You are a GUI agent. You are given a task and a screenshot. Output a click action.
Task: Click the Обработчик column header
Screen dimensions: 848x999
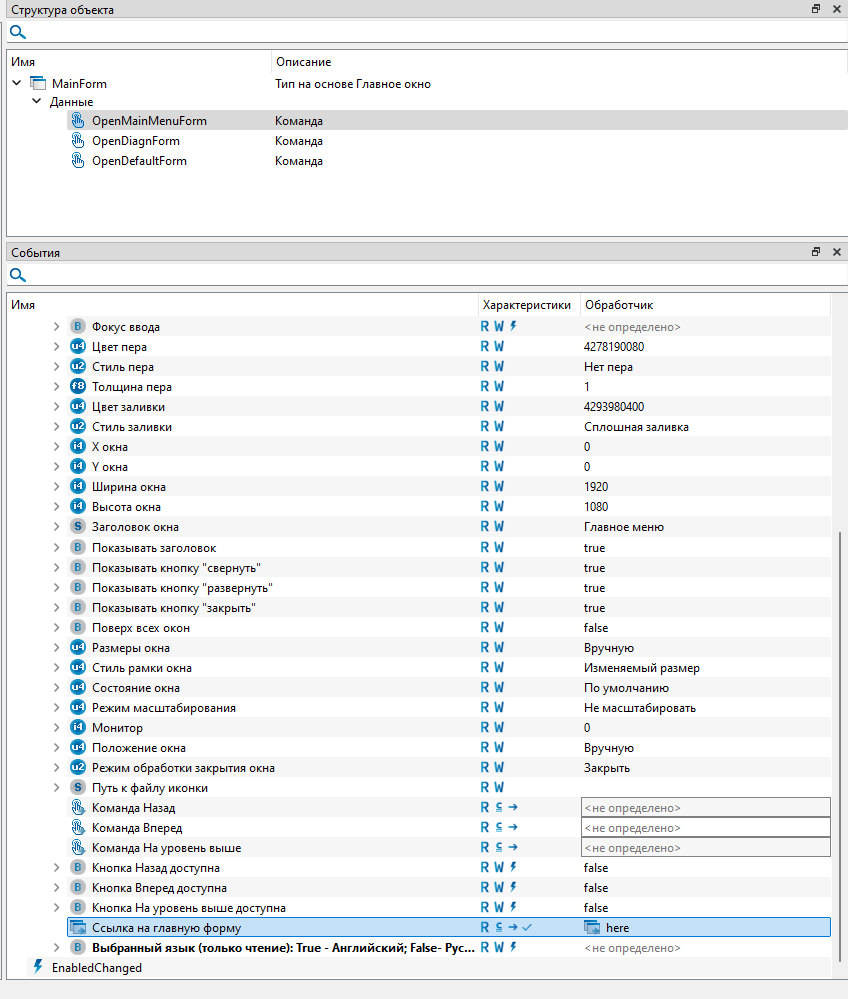tap(618, 304)
